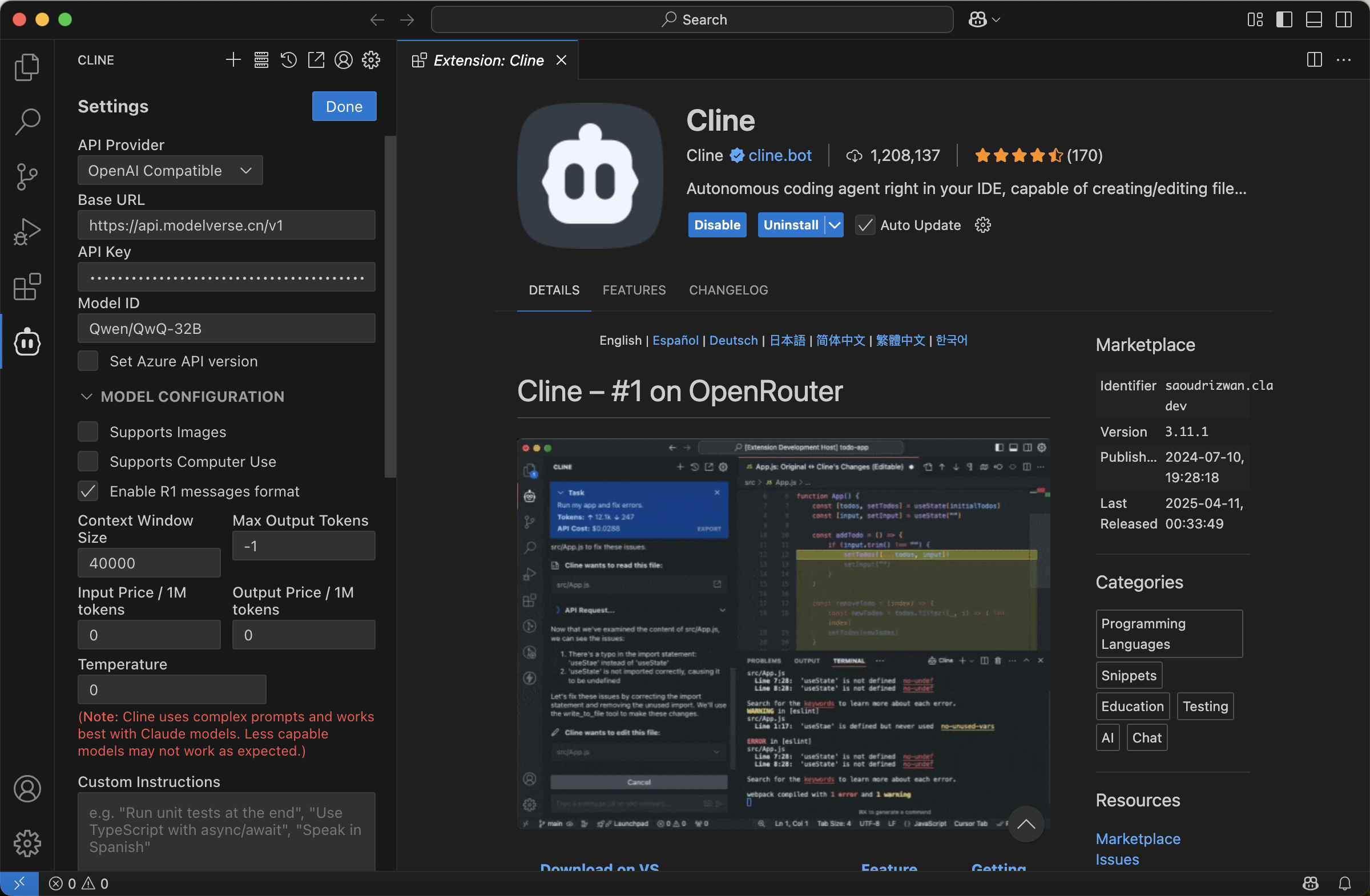Open the Extensions view
The image size is (1370, 896).
27,286
